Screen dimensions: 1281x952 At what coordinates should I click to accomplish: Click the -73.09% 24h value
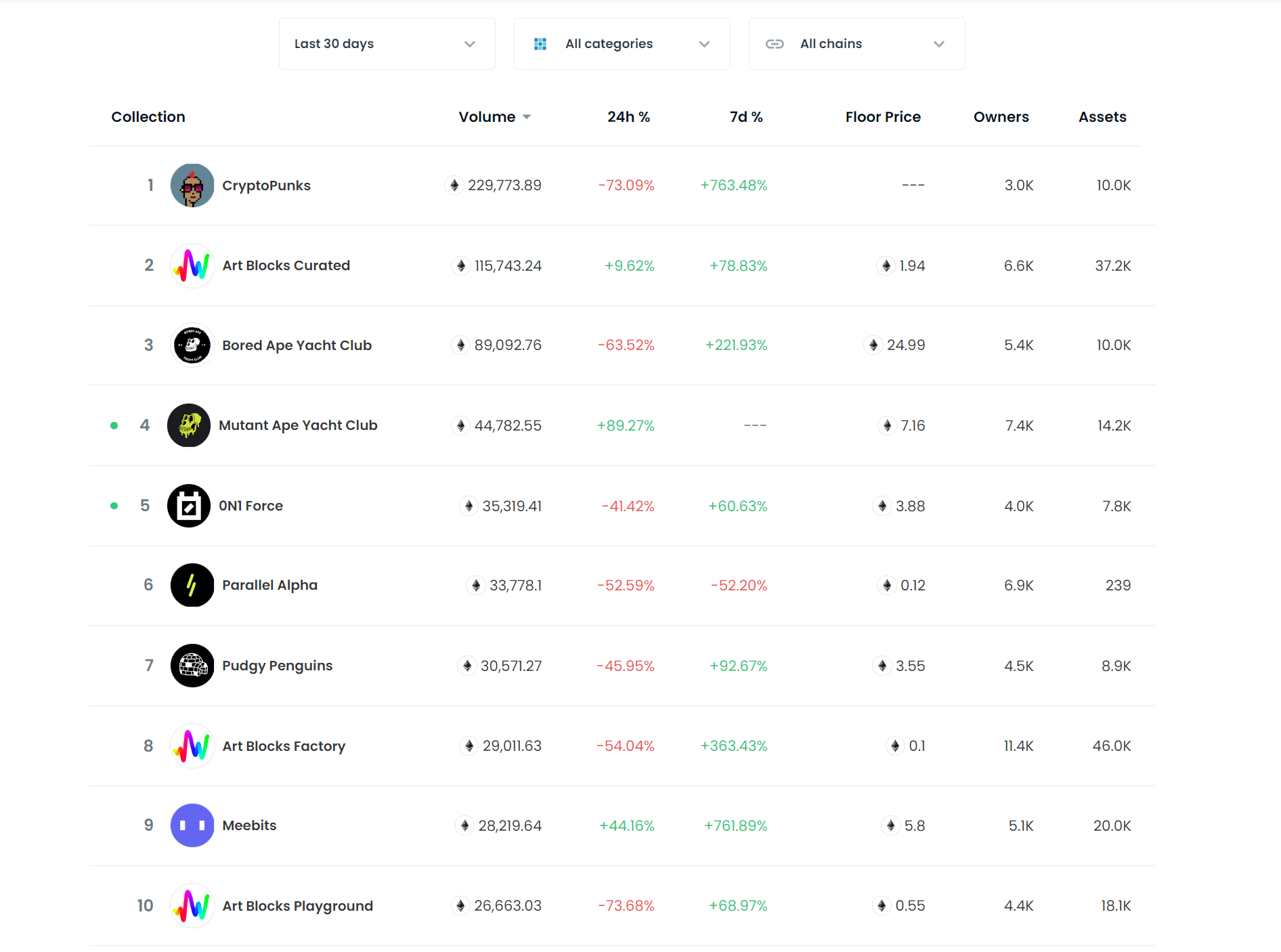(x=626, y=185)
